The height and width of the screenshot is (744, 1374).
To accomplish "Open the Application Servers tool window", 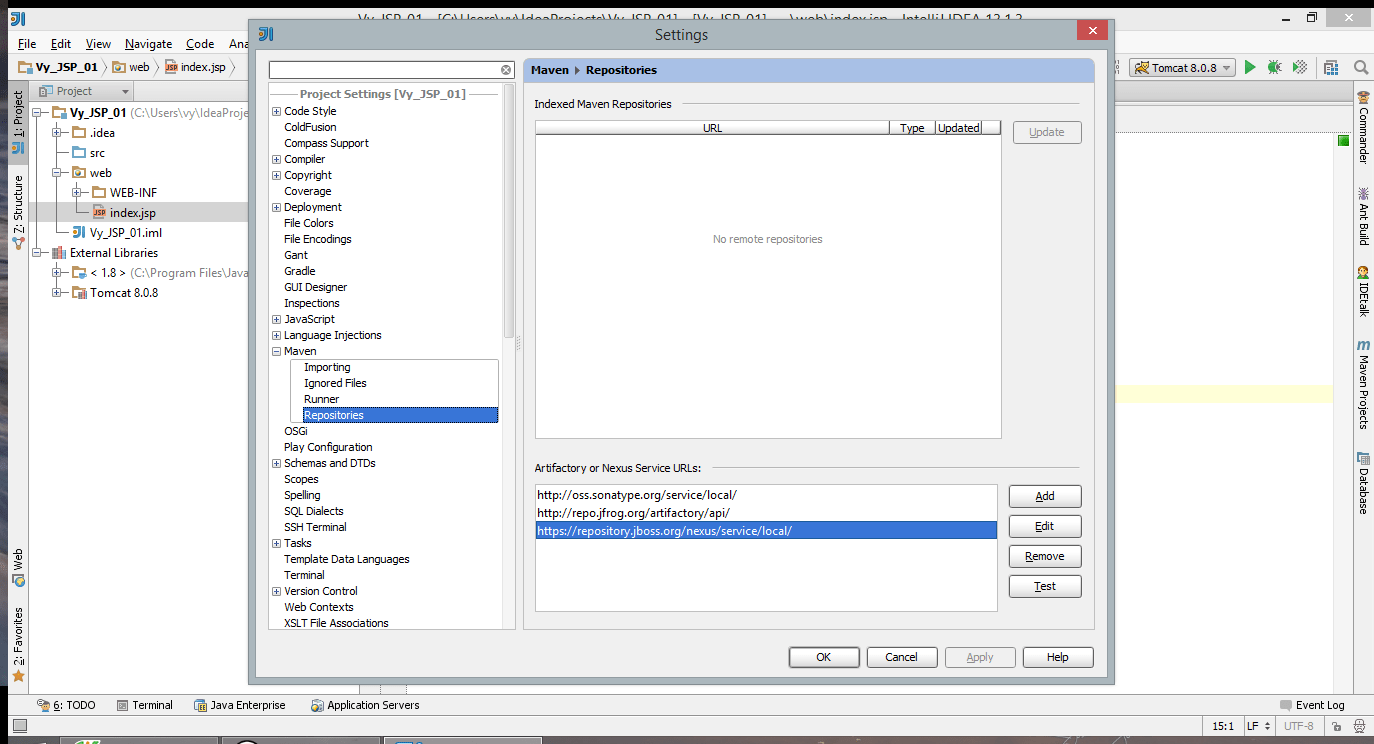I will (x=365, y=705).
